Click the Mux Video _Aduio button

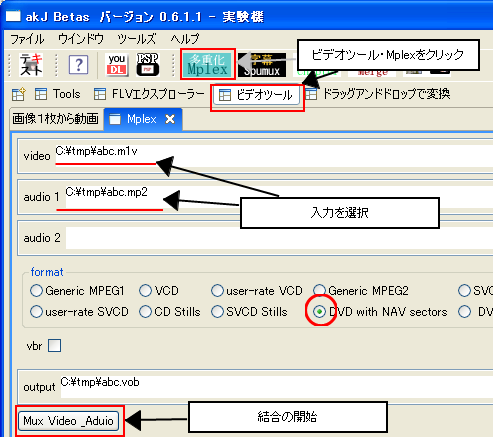pyautogui.click(x=68, y=421)
